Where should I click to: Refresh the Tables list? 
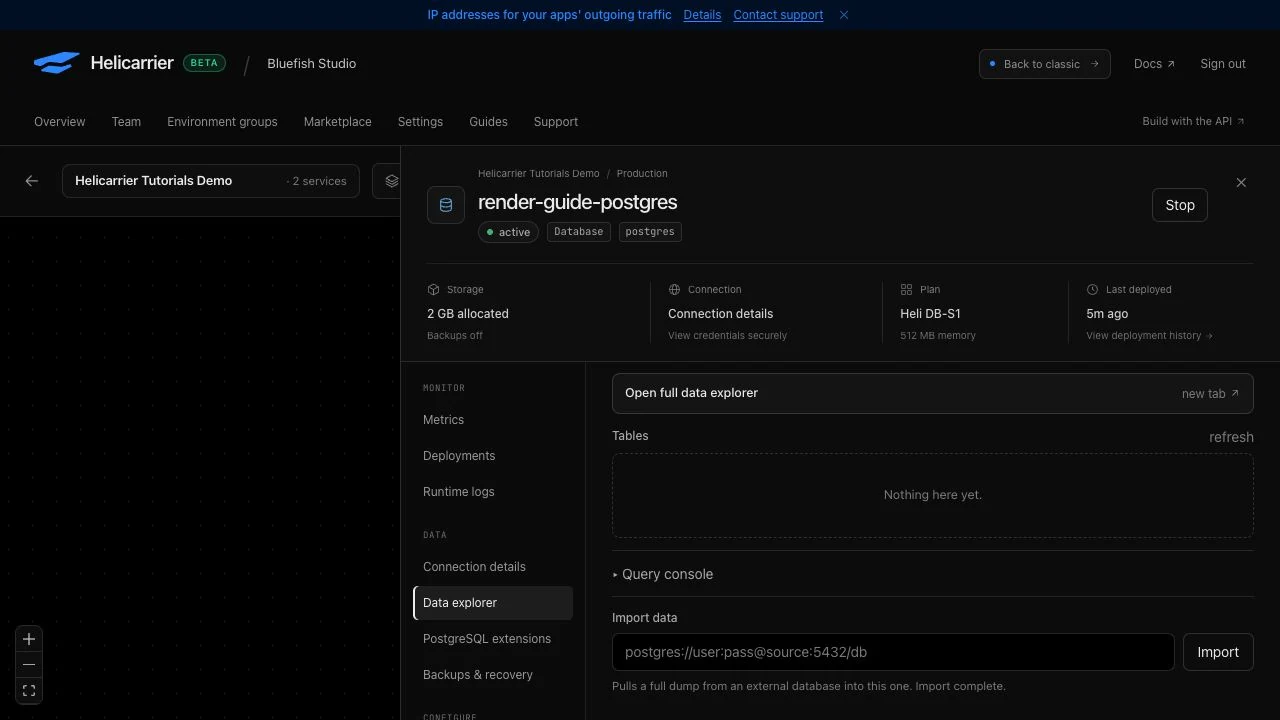tap(1231, 437)
